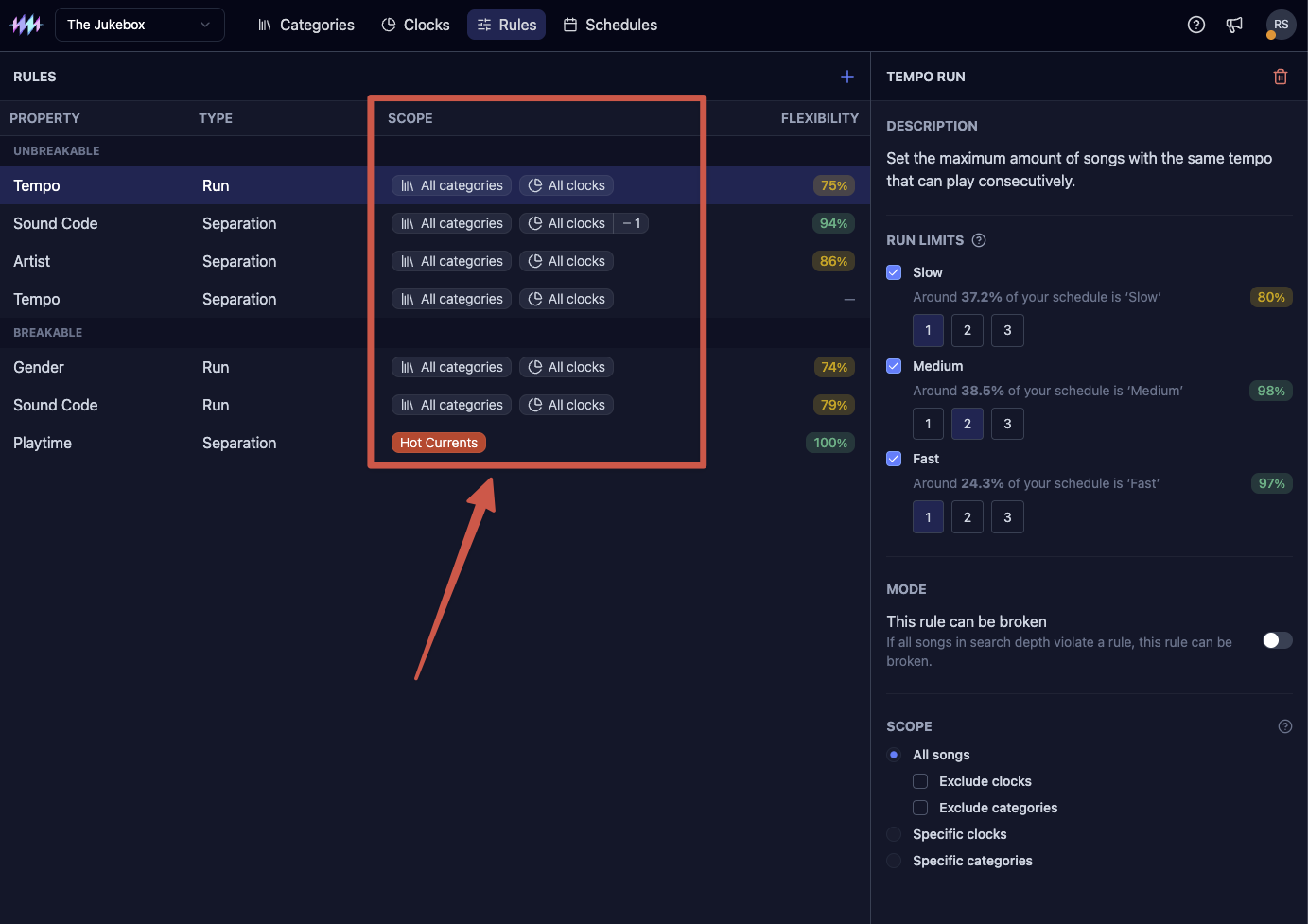Switch to the Clocks tab
1308x924 pixels.
point(415,25)
